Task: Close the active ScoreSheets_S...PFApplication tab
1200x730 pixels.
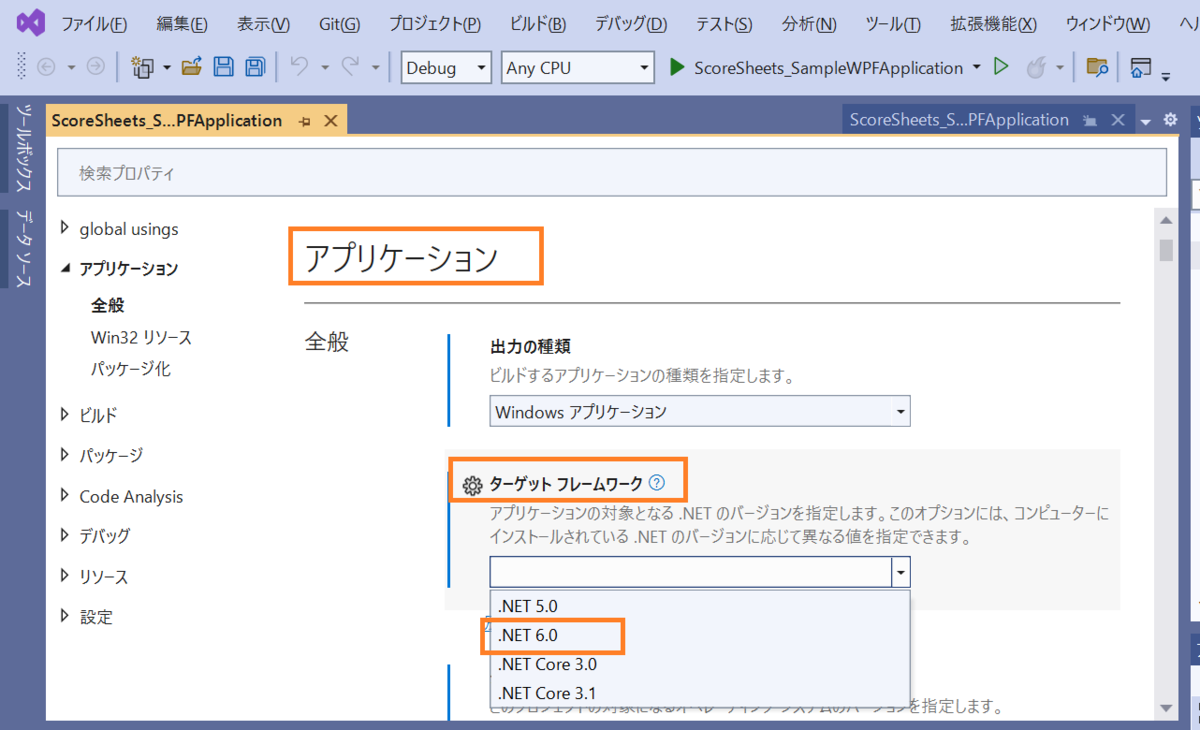Action: tap(330, 121)
